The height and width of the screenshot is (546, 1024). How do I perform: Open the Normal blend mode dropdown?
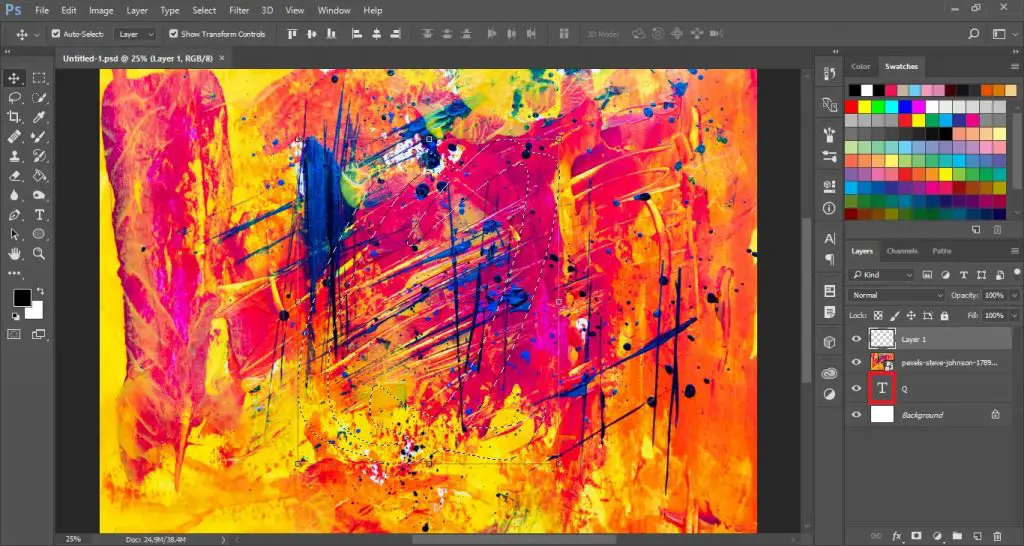tap(896, 295)
